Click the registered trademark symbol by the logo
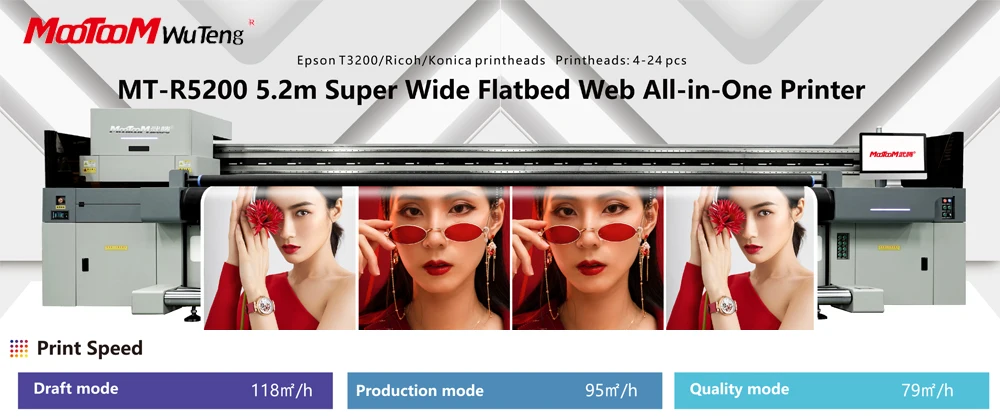This screenshot has height=420, width=1000. pos(251,22)
